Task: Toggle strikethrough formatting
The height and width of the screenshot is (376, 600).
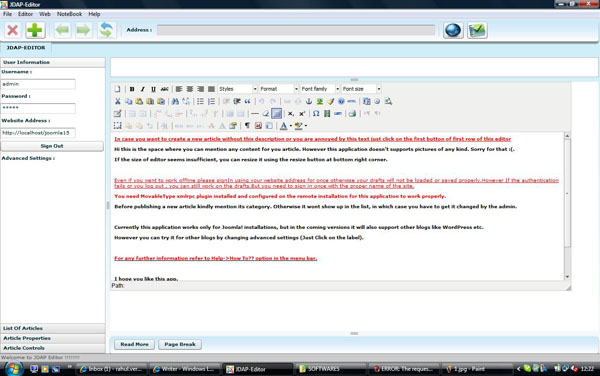Action: coord(164,89)
